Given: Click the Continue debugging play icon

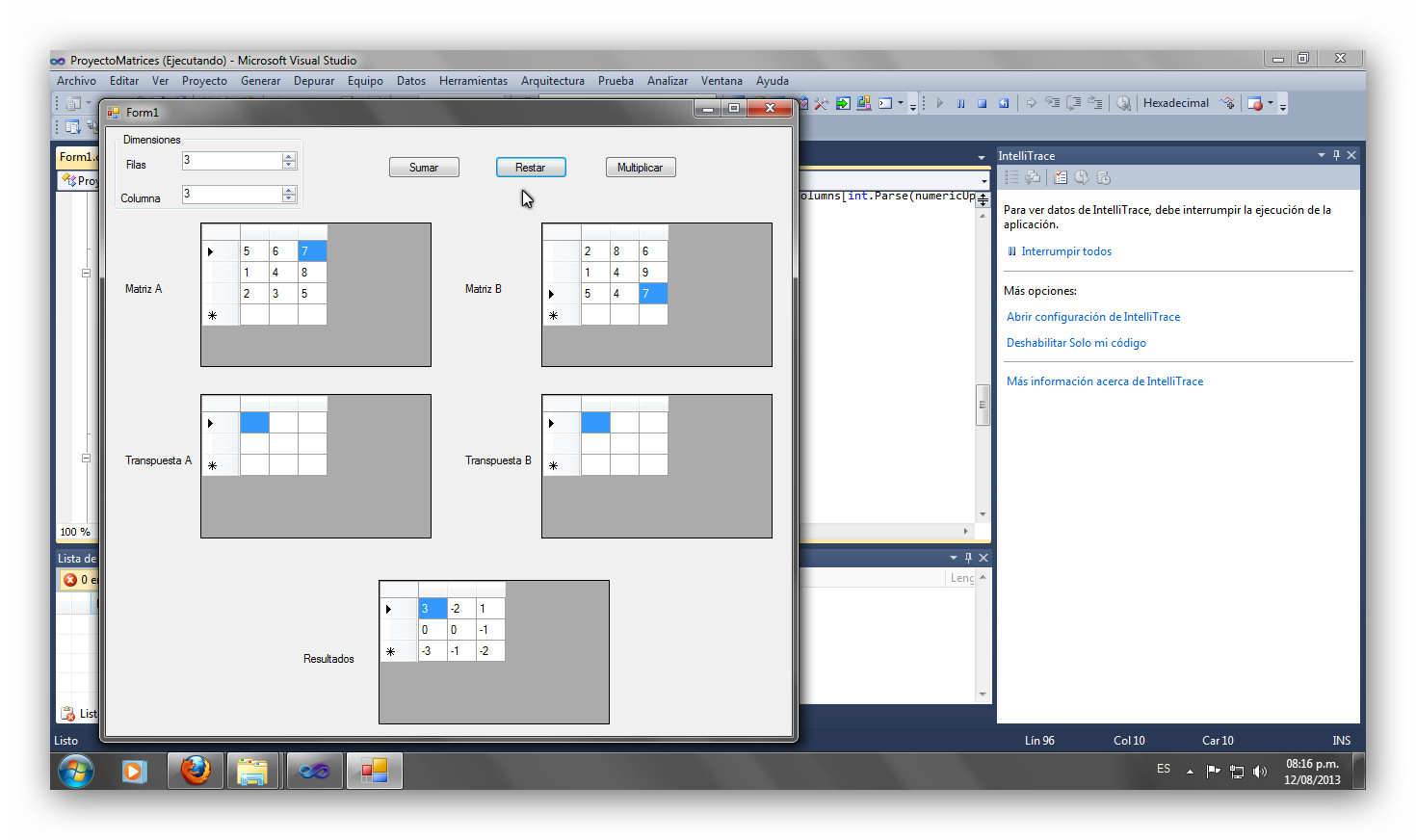Looking at the screenshot, I should click(x=939, y=102).
